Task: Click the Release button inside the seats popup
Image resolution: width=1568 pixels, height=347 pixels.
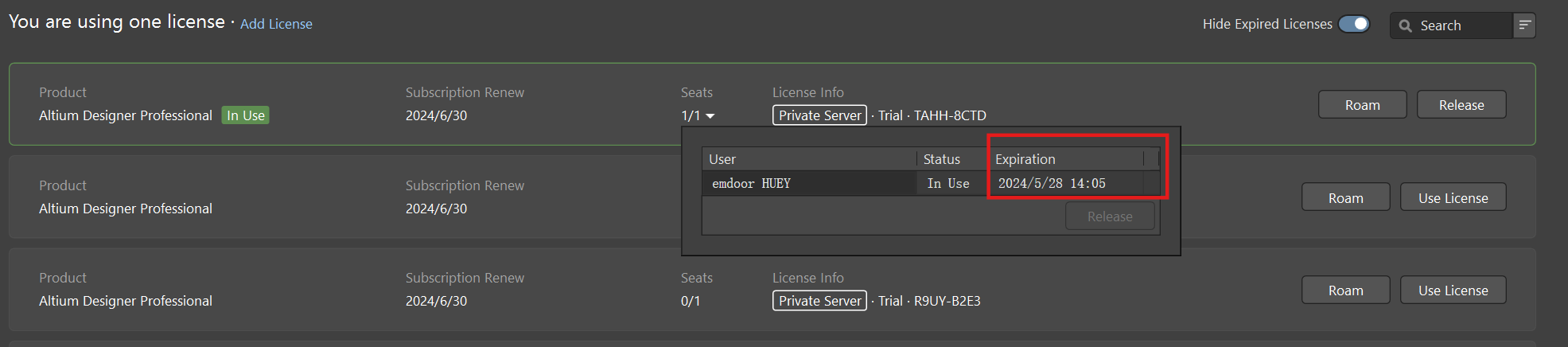Action: point(1109,216)
